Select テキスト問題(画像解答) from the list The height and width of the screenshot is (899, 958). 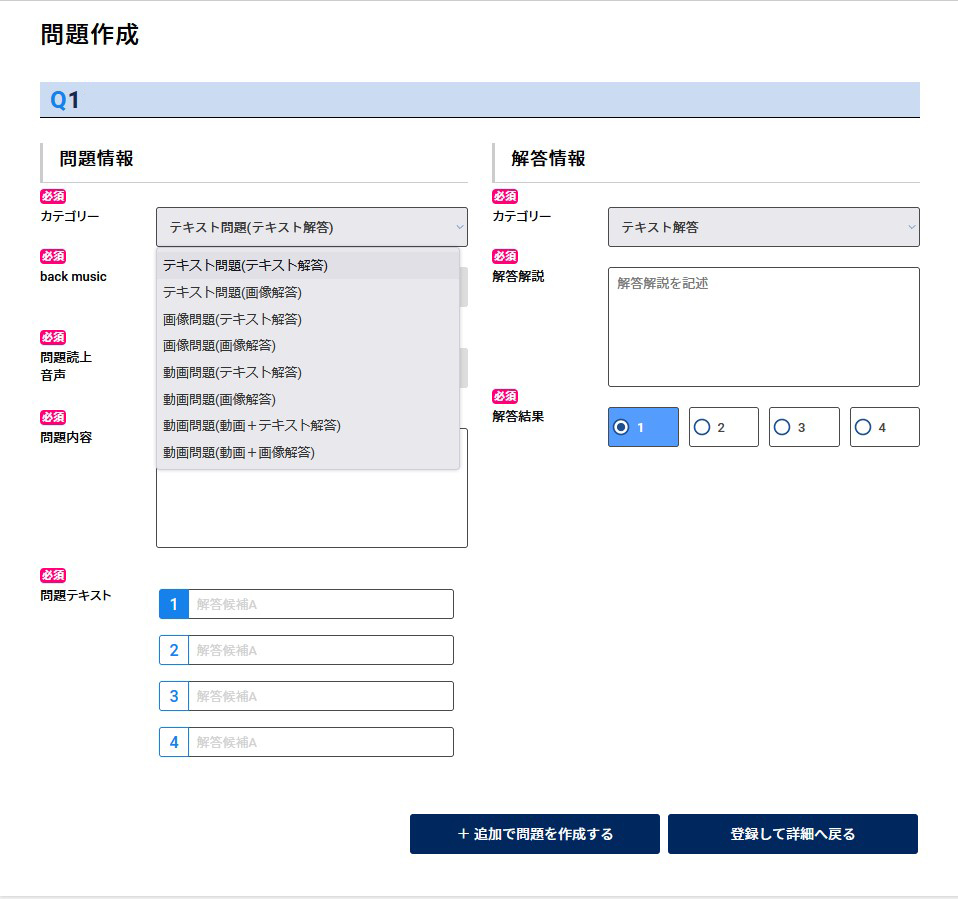[232, 293]
